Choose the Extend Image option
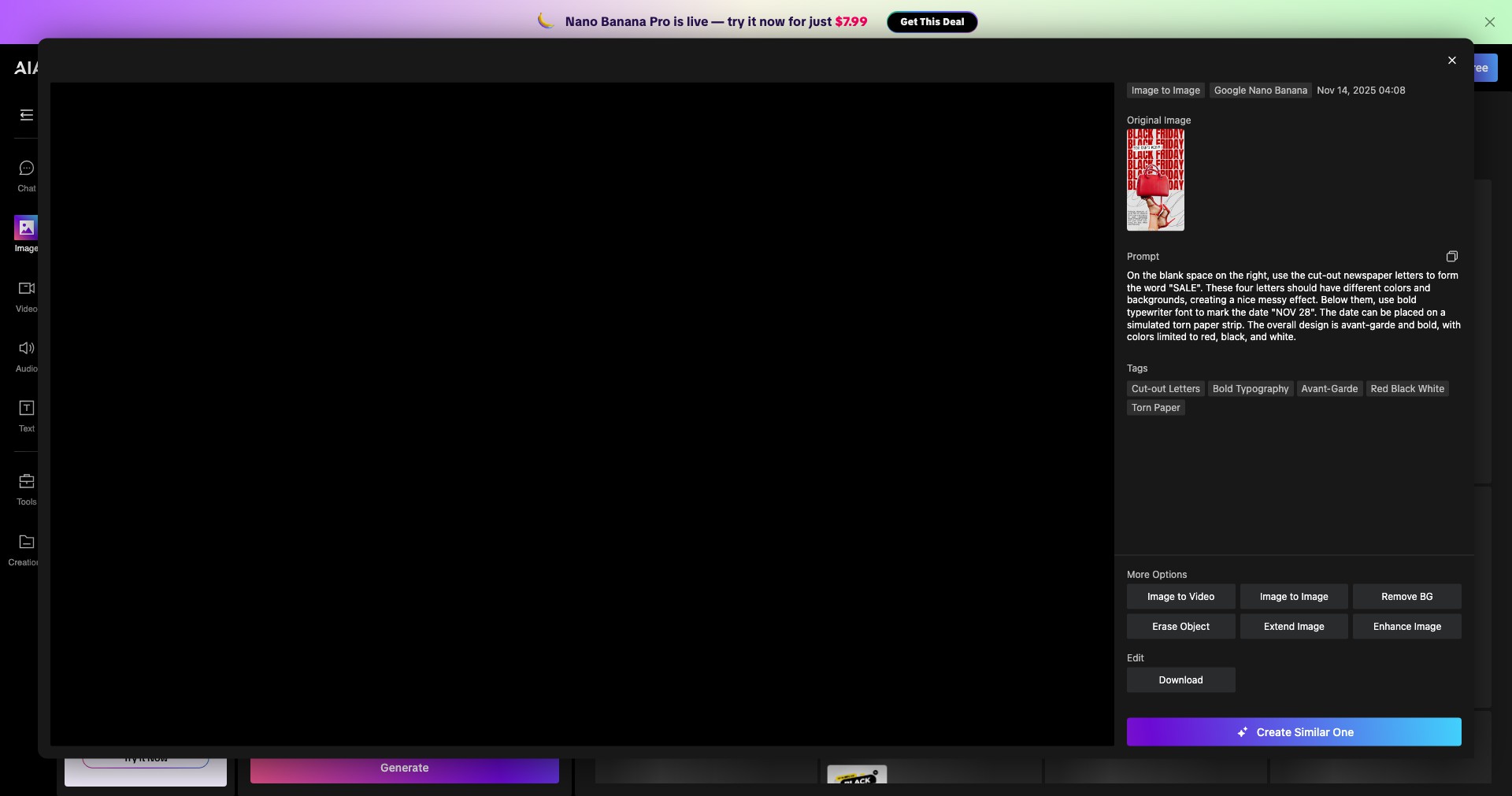 (1294, 627)
